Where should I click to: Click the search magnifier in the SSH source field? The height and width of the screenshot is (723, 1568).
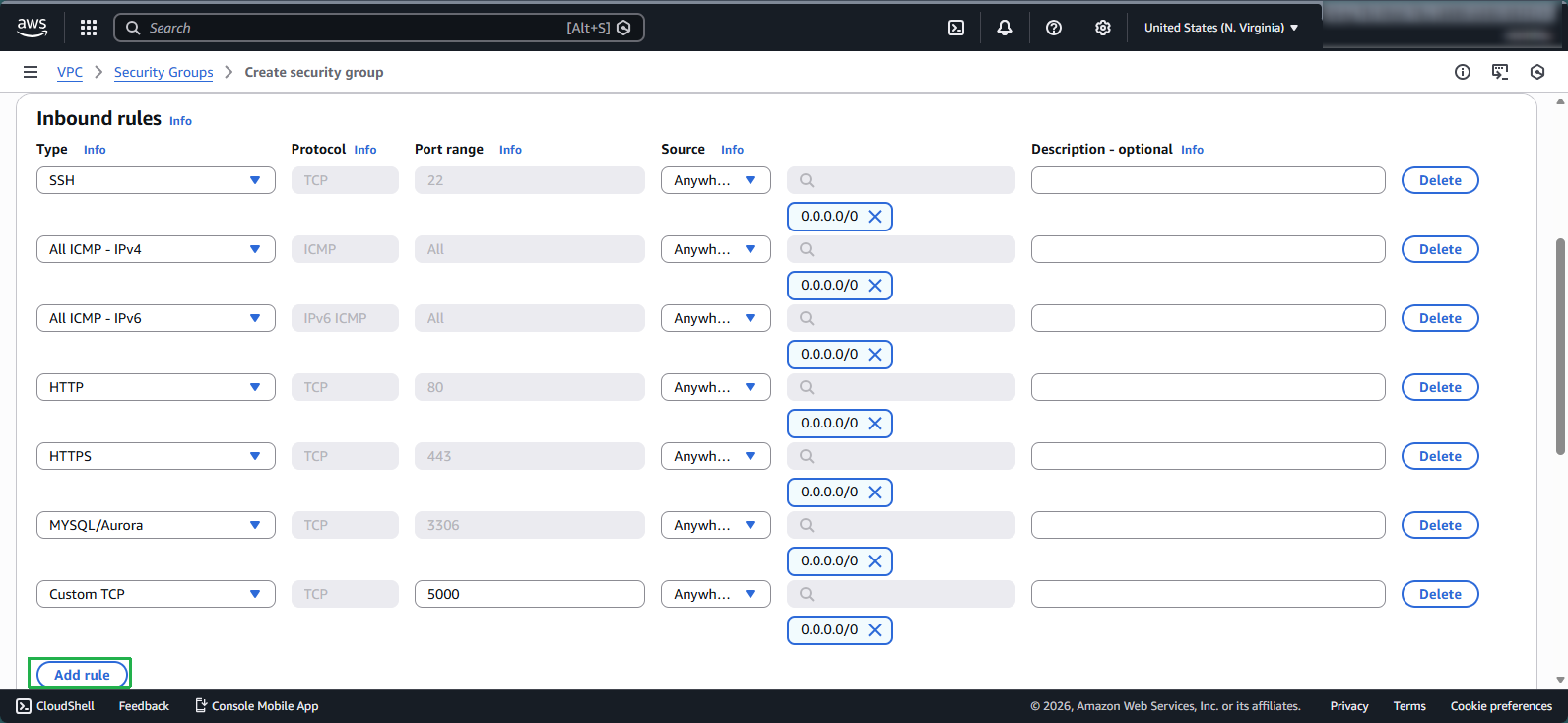807,180
